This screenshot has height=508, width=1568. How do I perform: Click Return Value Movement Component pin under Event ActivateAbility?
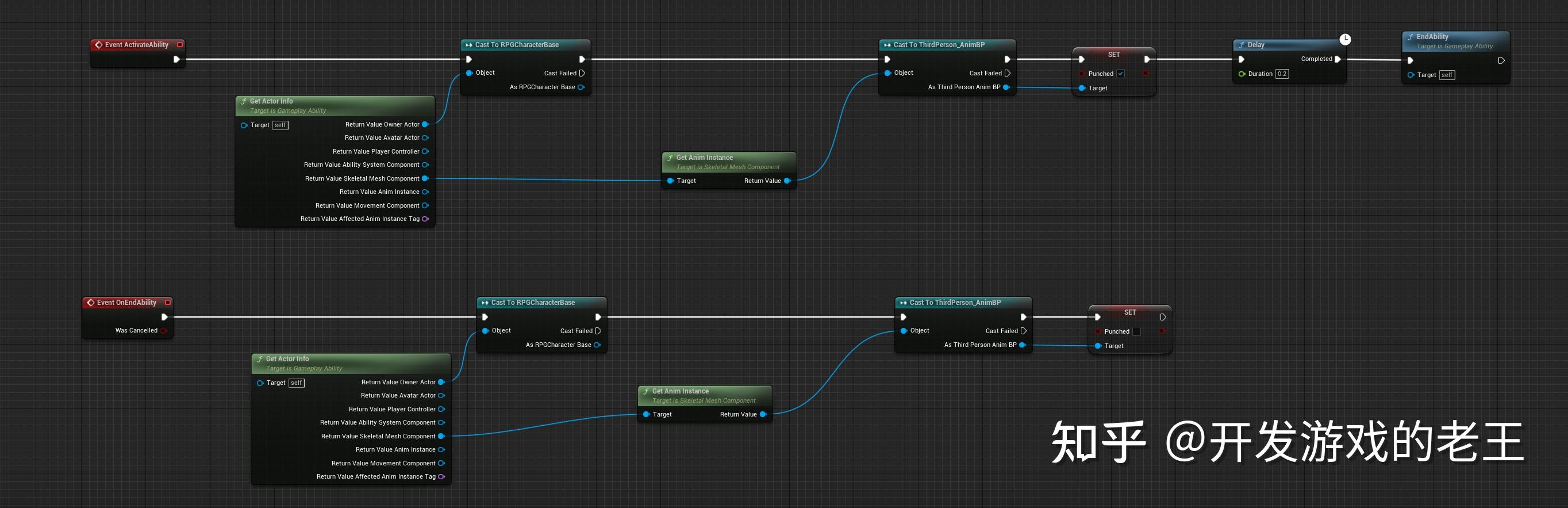pos(425,205)
